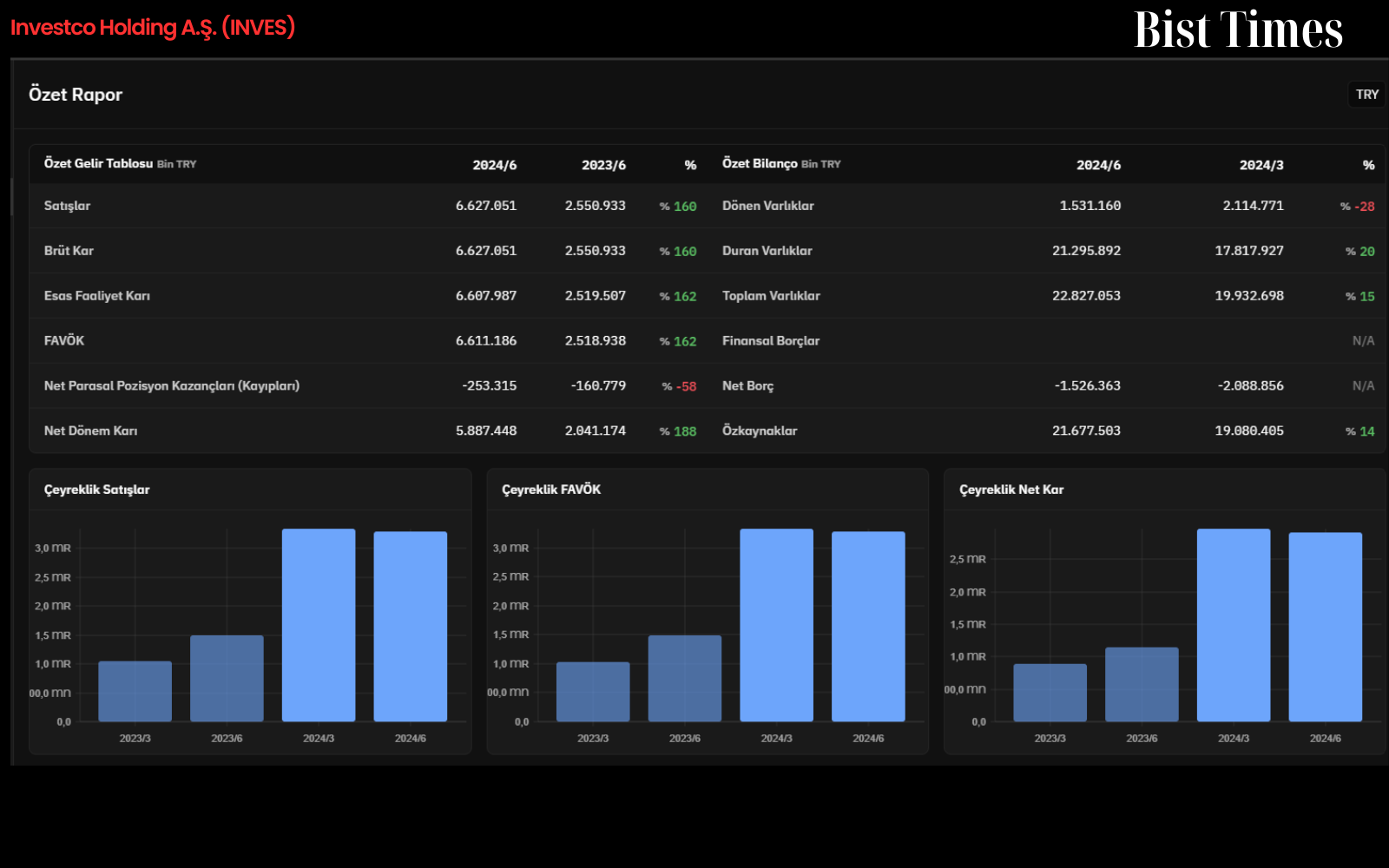Select the Satışlar row label
The height and width of the screenshot is (868, 1389).
coord(67,206)
